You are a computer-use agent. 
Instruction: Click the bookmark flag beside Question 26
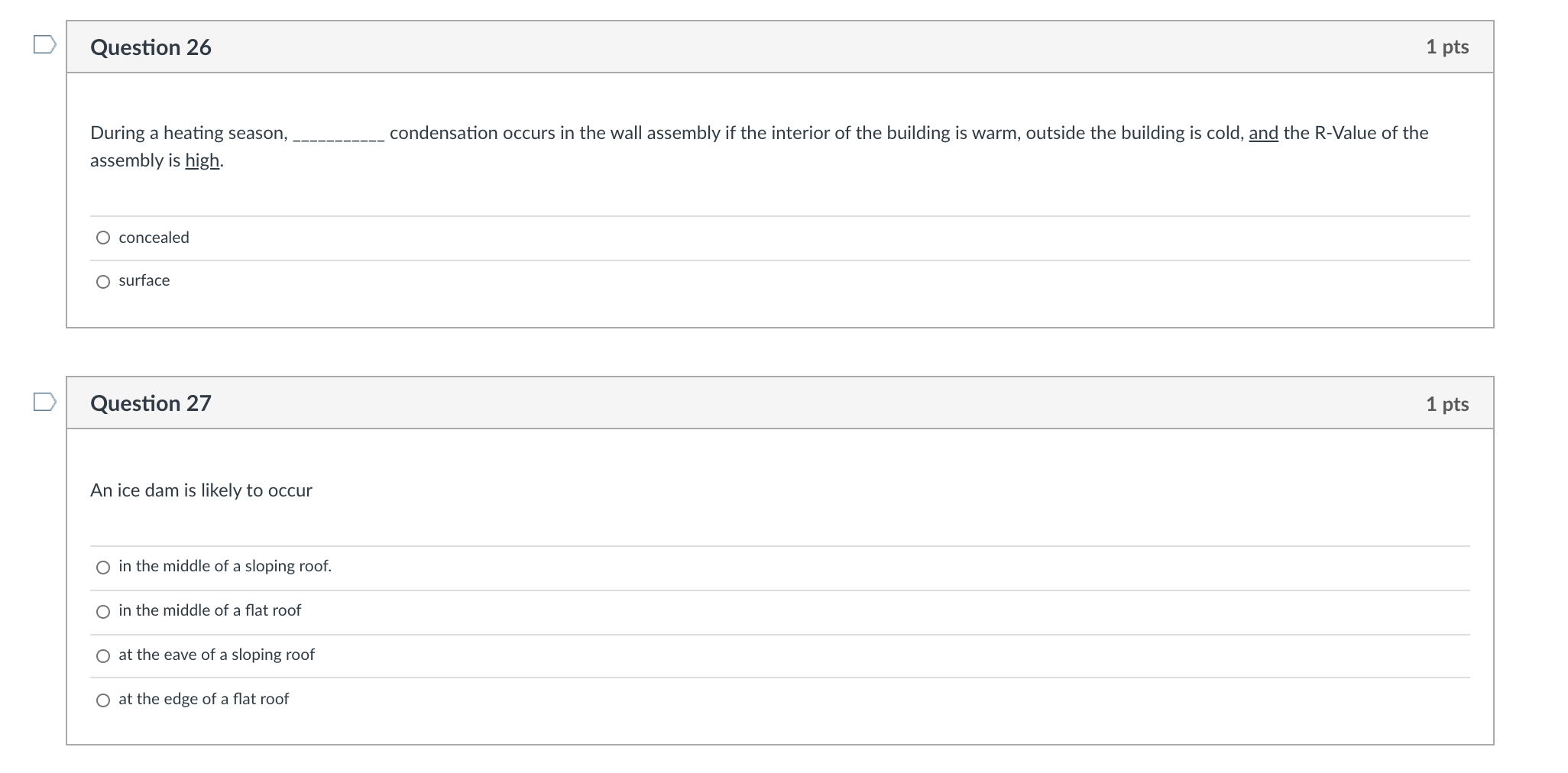(44, 46)
